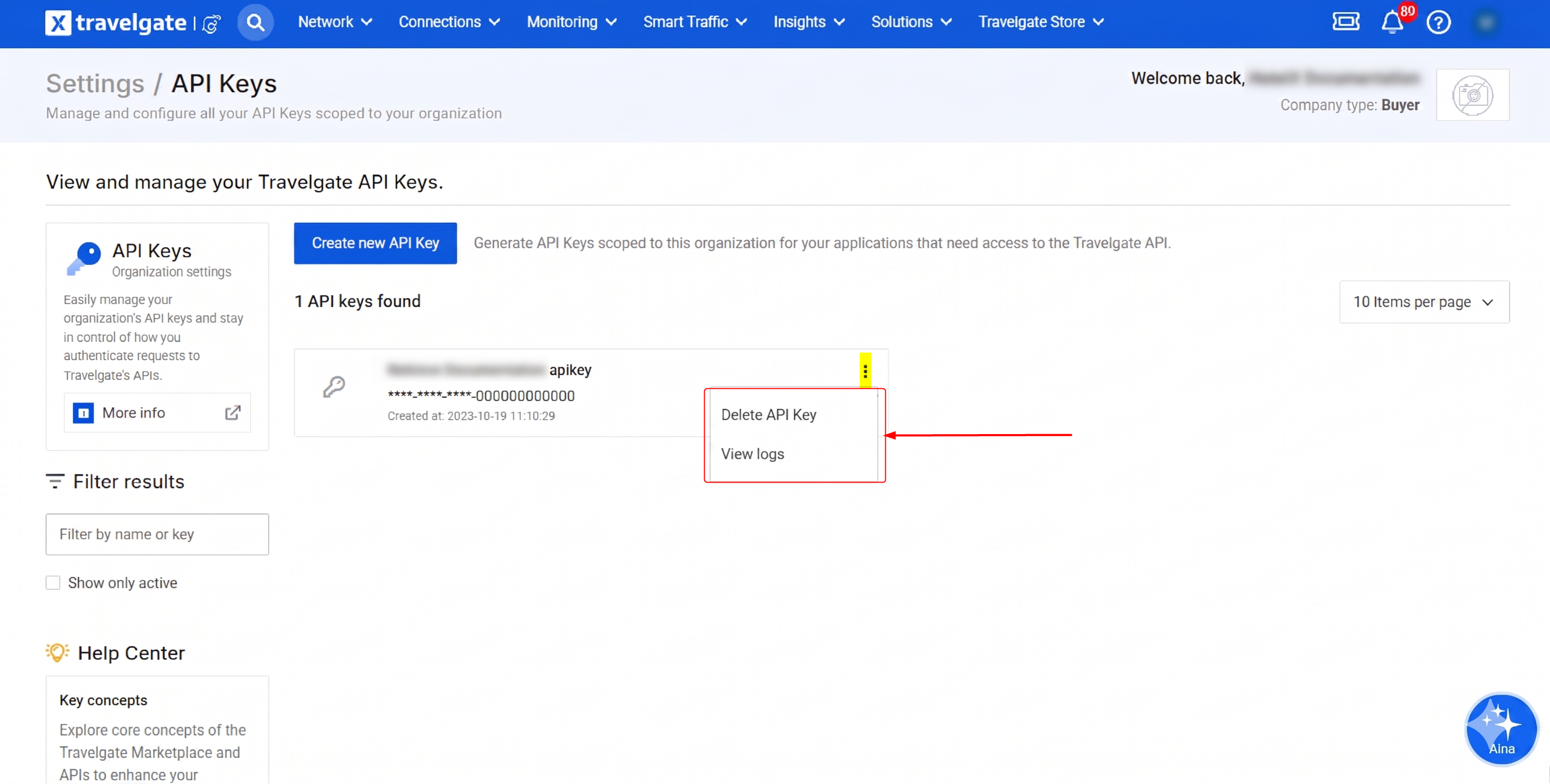The width and height of the screenshot is (1550, 784).
Task: Click the masked API key value
Action: (x=481, y=396)
